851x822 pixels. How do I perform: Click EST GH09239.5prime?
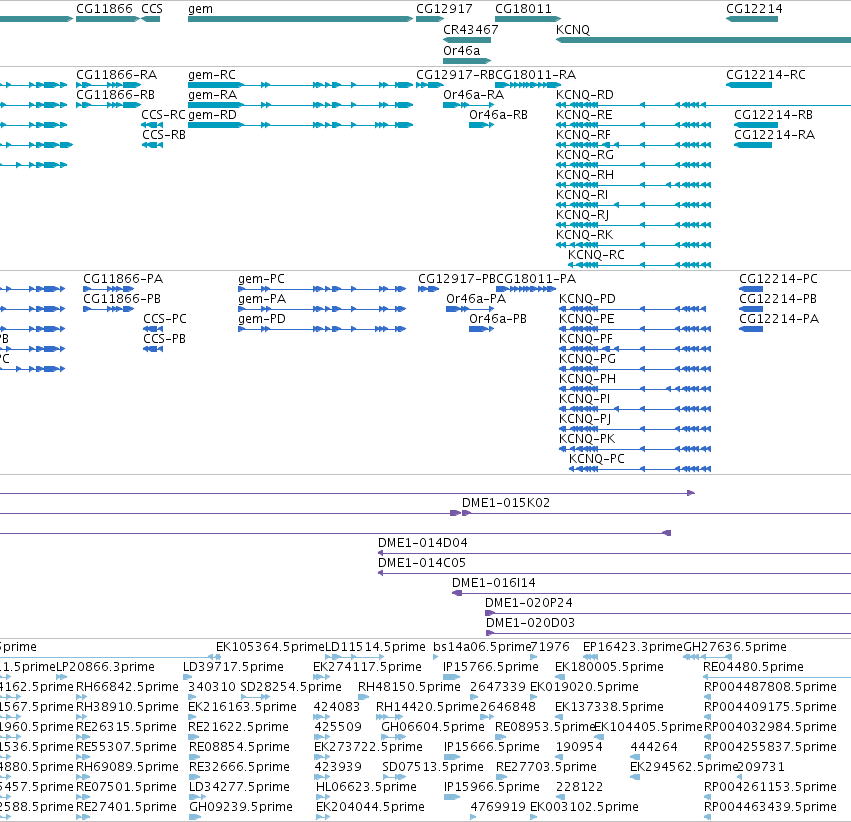coord(240,807)
